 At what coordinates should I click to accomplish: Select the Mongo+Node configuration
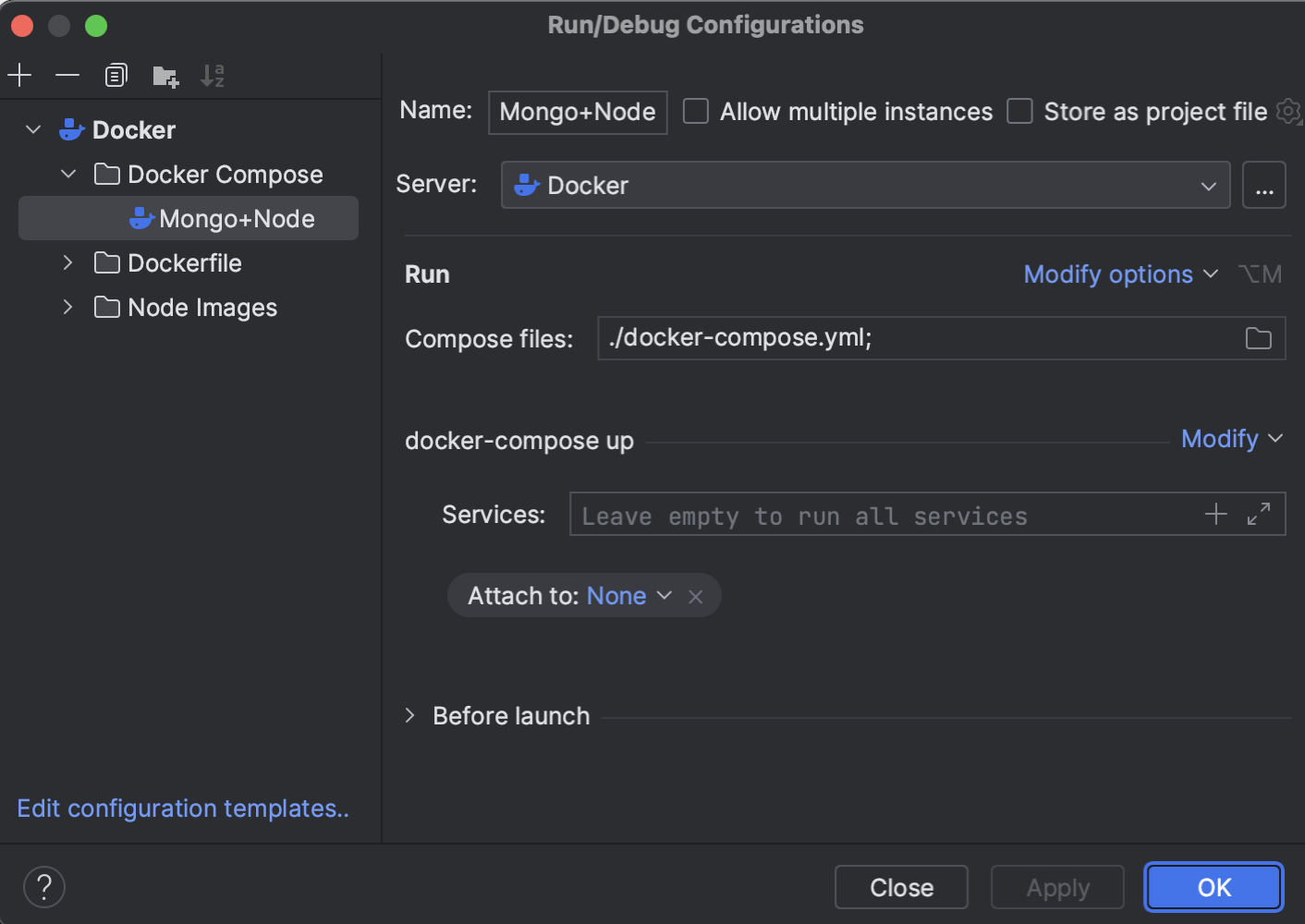tap(237, 219)
